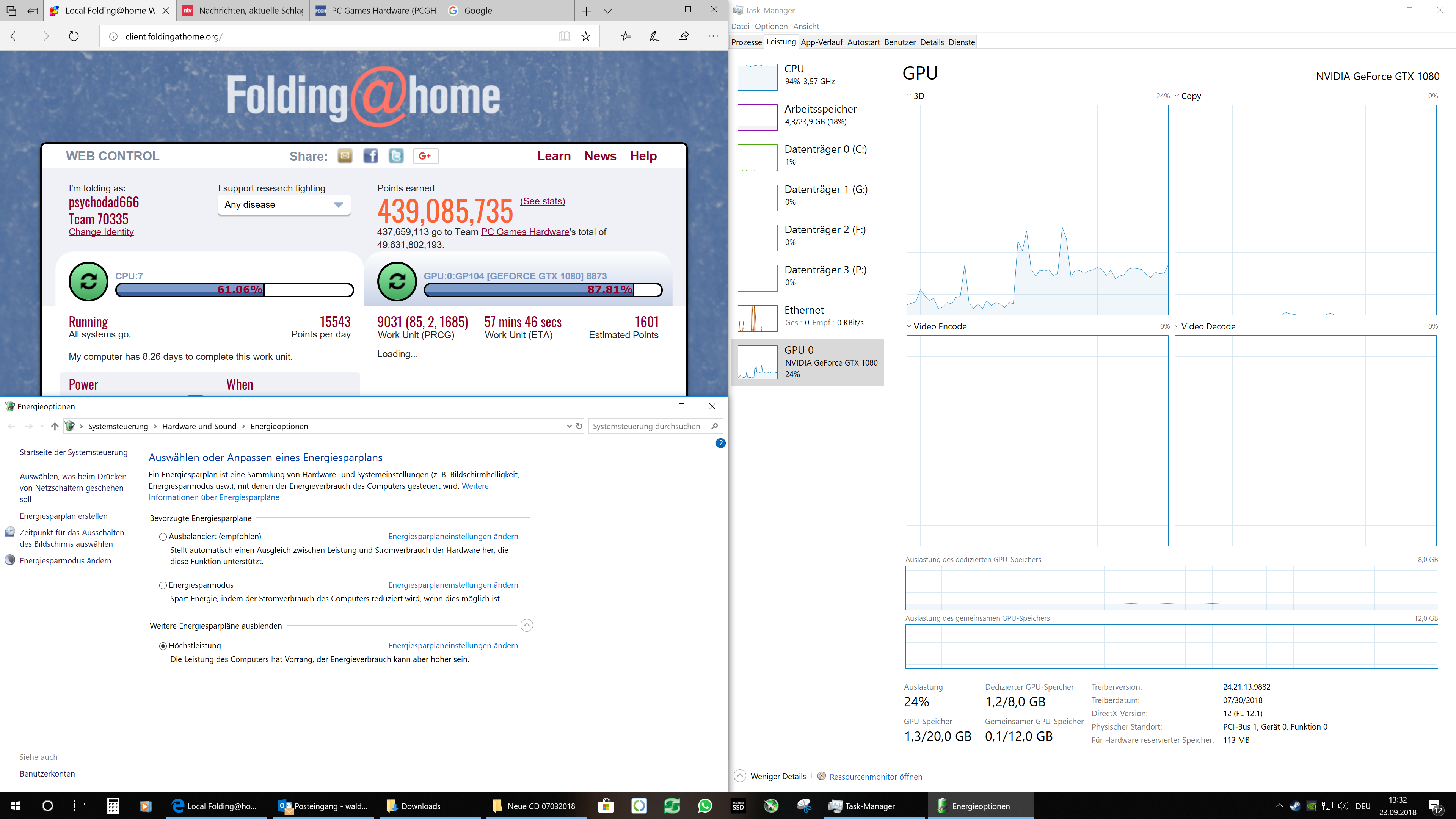The height and width of the screenshot is (819, 1456).
Task: Add page to favorites star
Action: tap(585, 36)
